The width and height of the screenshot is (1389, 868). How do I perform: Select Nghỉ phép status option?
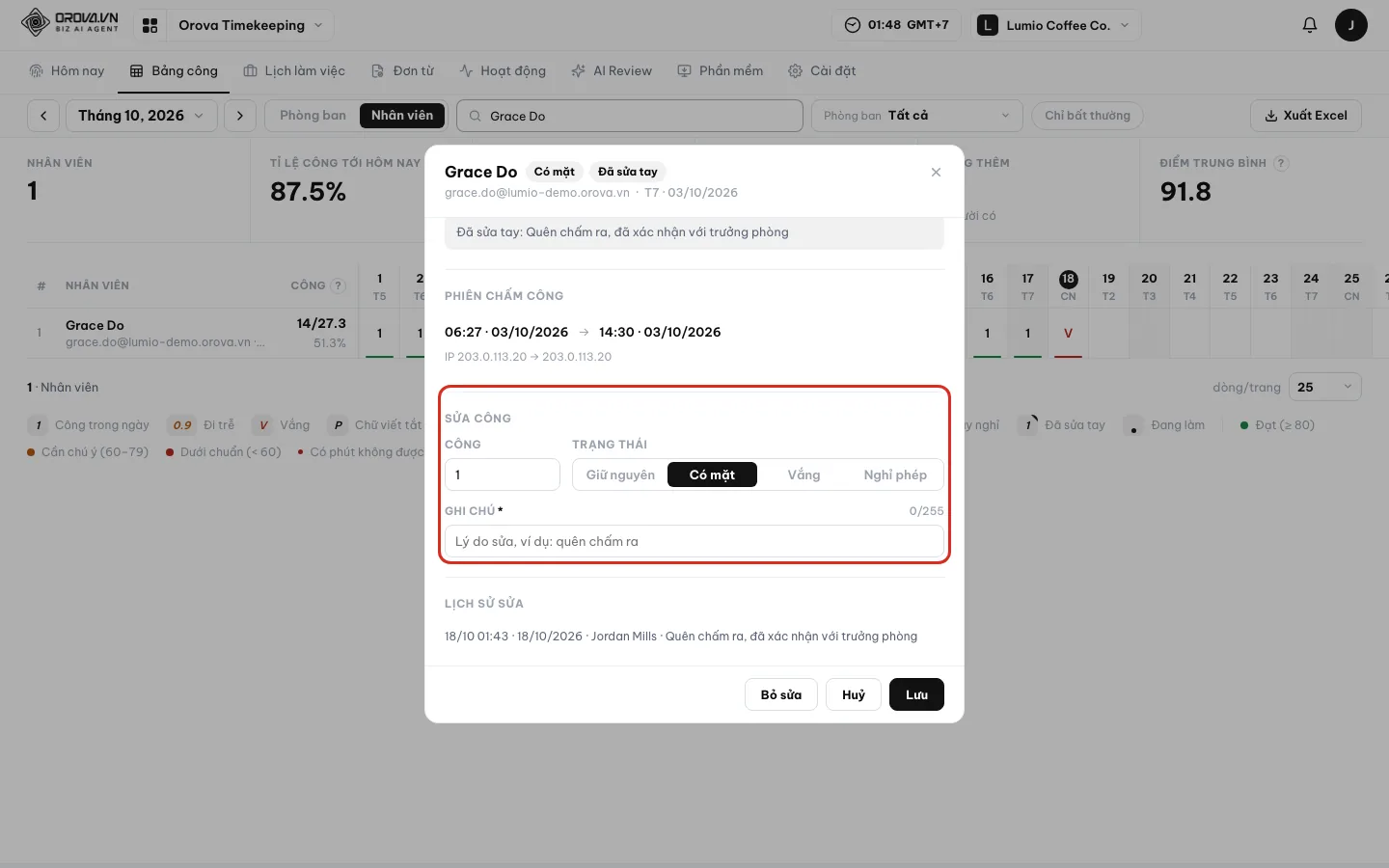pos(895,475)
